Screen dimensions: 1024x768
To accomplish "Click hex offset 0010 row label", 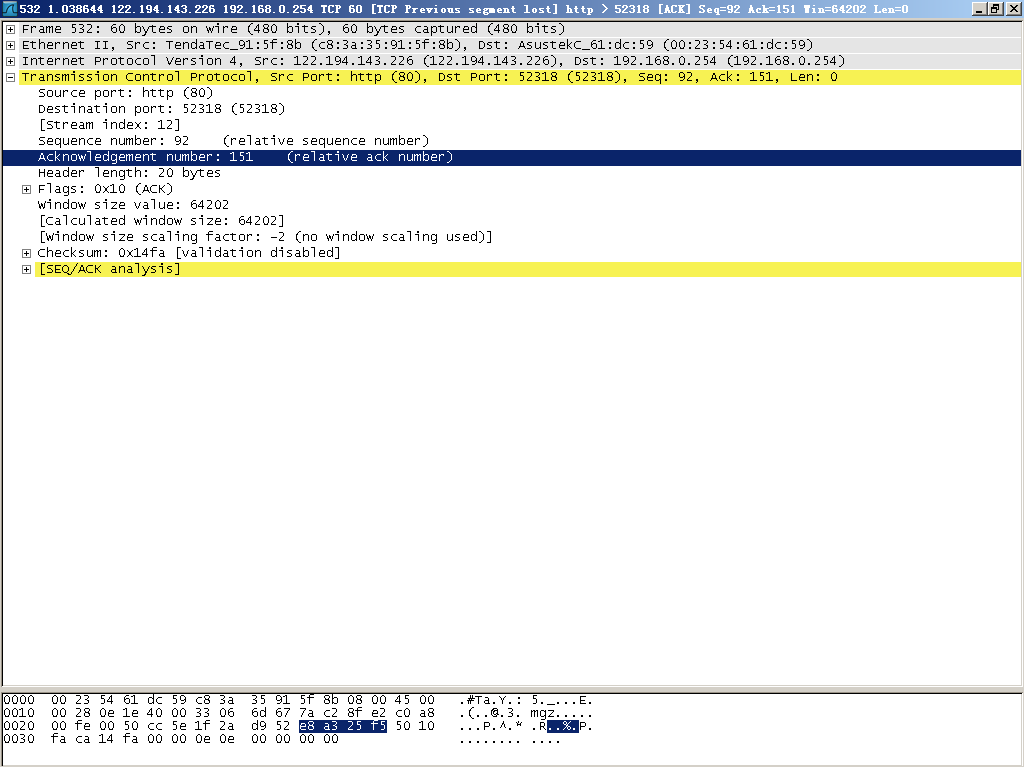I will point(19,714).
